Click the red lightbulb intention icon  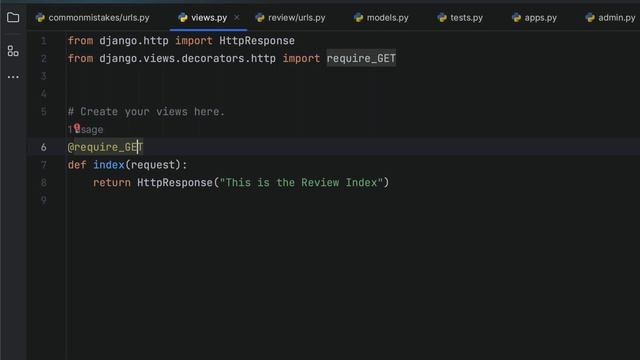pos(77,128)
